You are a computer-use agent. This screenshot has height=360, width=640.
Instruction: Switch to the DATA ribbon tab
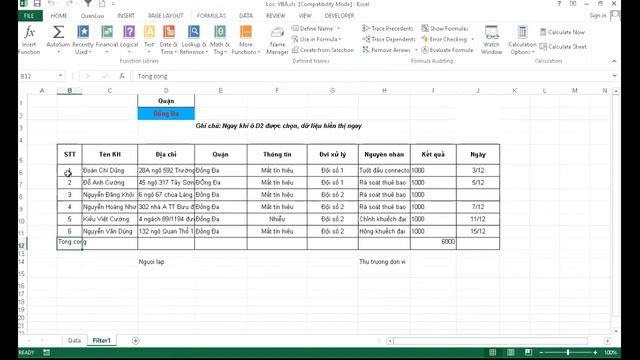coord(246,16)
